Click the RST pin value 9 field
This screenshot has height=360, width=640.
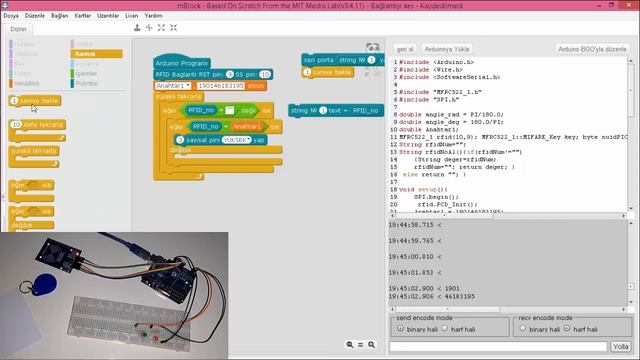[229, 74]
